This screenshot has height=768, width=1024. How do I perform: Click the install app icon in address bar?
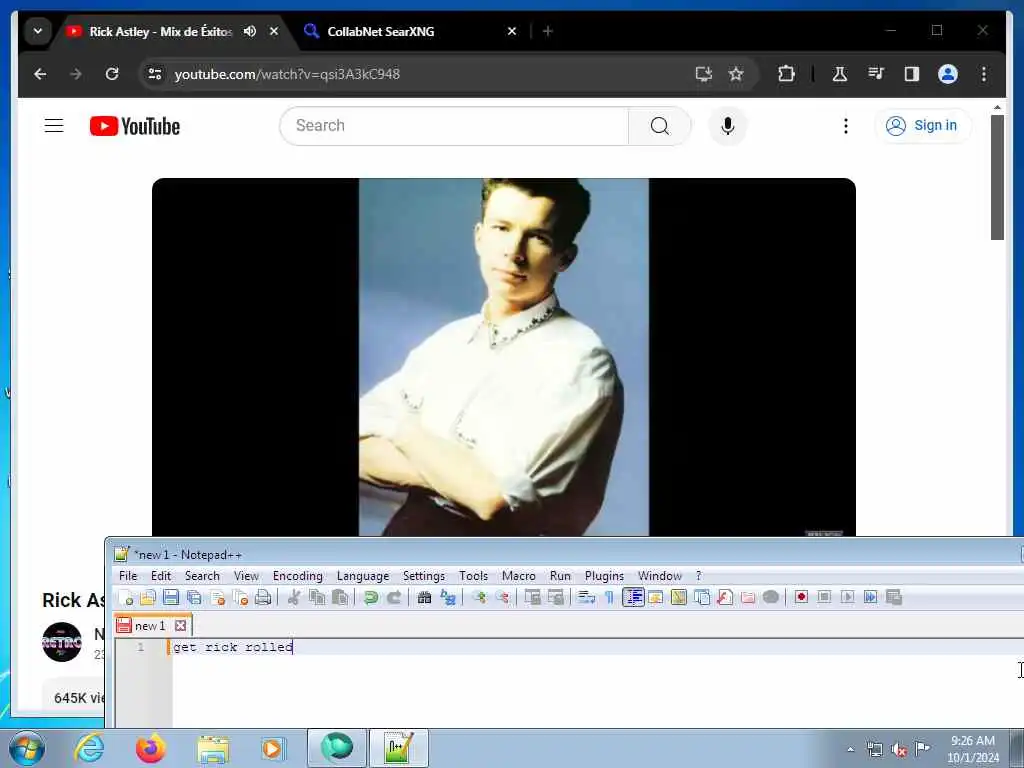tap(703, 74)
